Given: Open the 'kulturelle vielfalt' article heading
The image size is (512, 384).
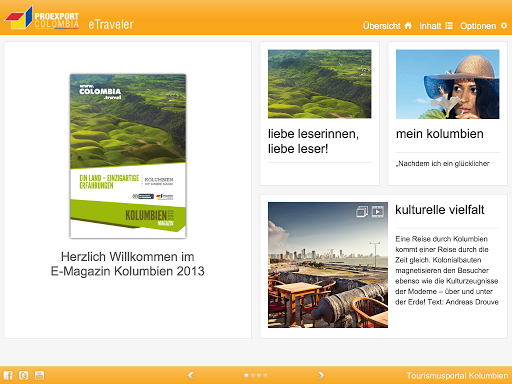Looking at the screenshot, I should [440, 210].
